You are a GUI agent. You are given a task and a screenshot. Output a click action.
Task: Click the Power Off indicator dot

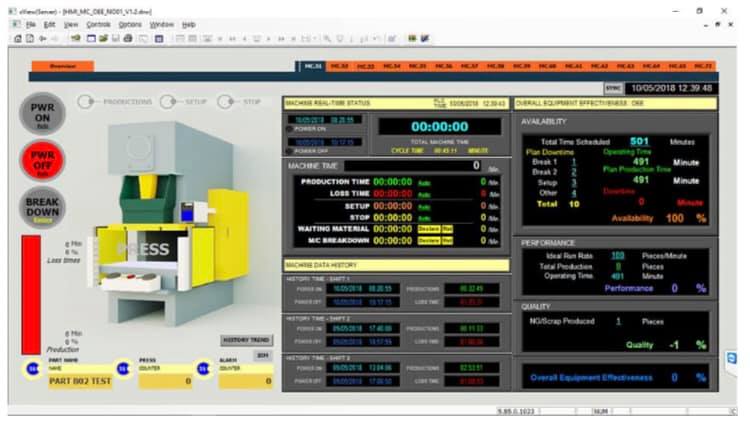coord(289,151)
